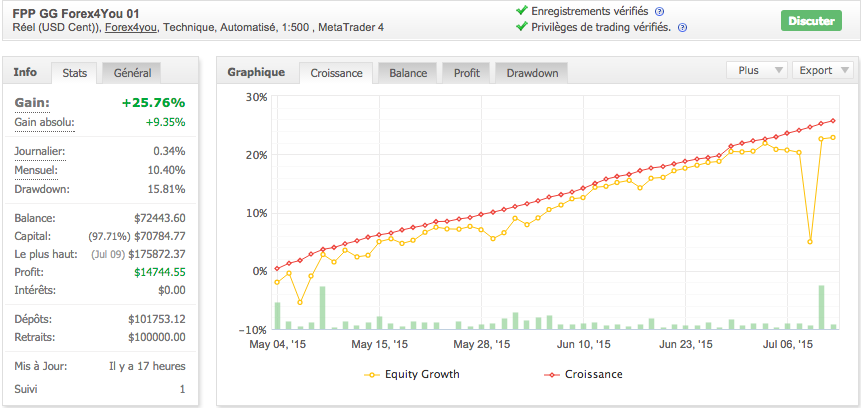Click the large equity dip point on chart
The image size is (861, 408).
809,242
